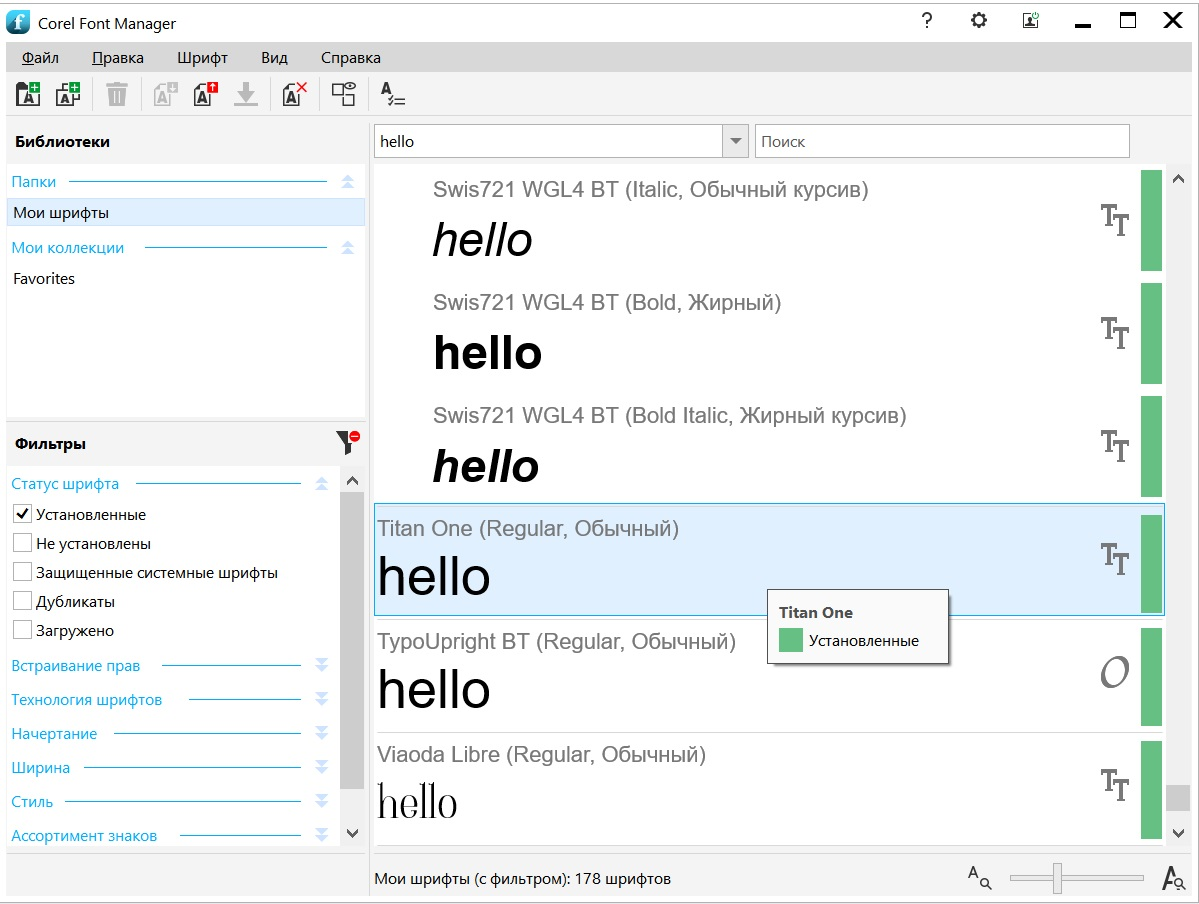Click the trash can delete icon
Image resolution: width=1199 pixels, height=904 pixels.
(x=116, y=94)
